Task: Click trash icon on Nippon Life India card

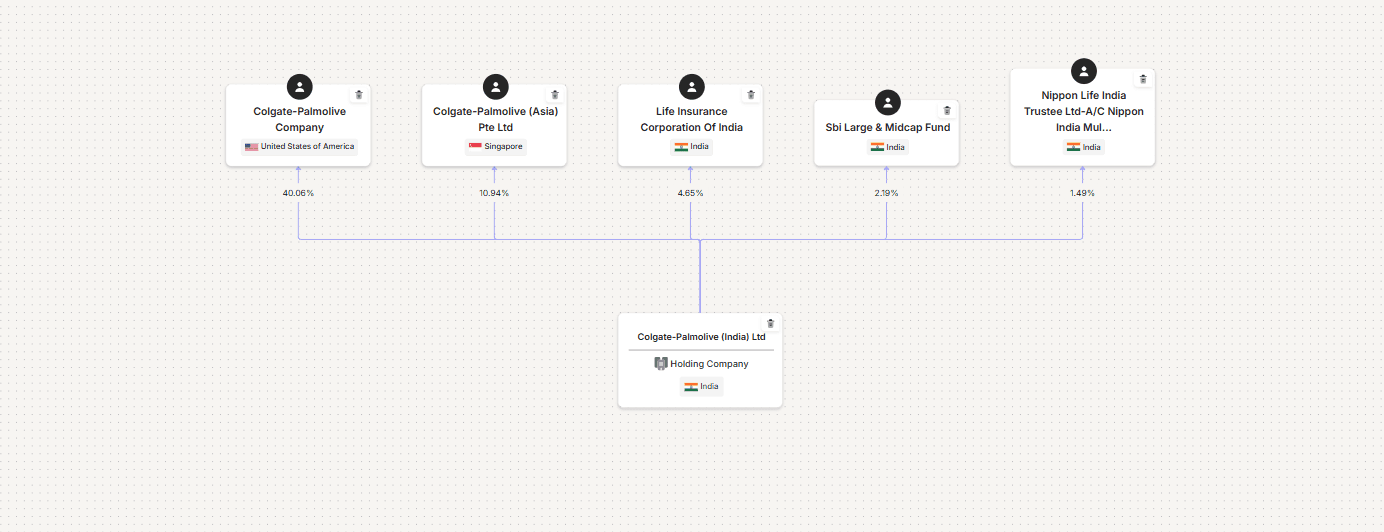Action: [x=1143, y=79]
